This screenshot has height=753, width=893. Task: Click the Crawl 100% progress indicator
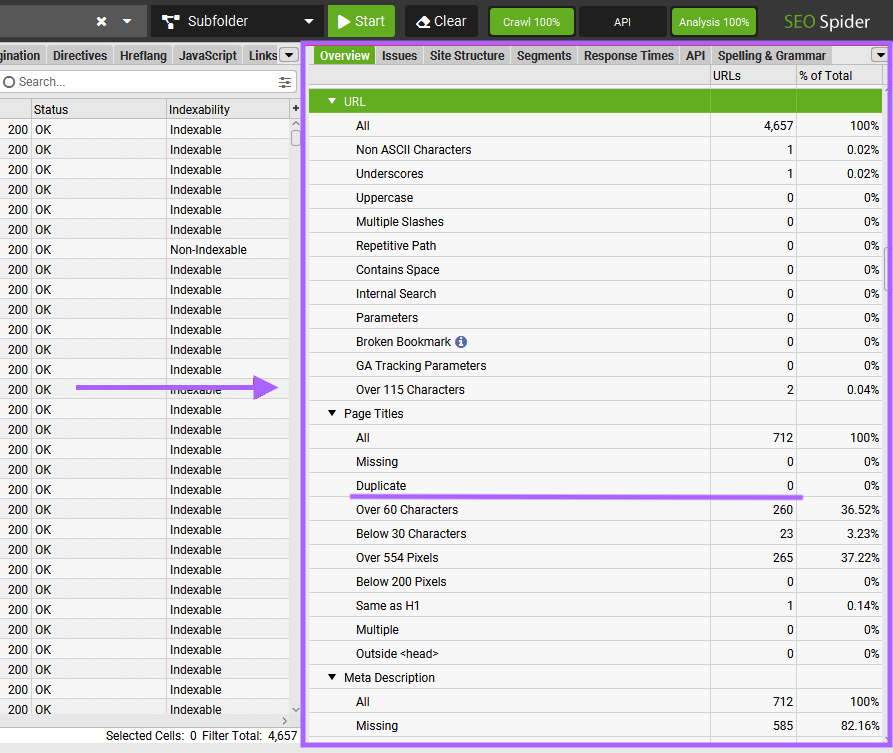pyautogui.click(x=531, y=20)
